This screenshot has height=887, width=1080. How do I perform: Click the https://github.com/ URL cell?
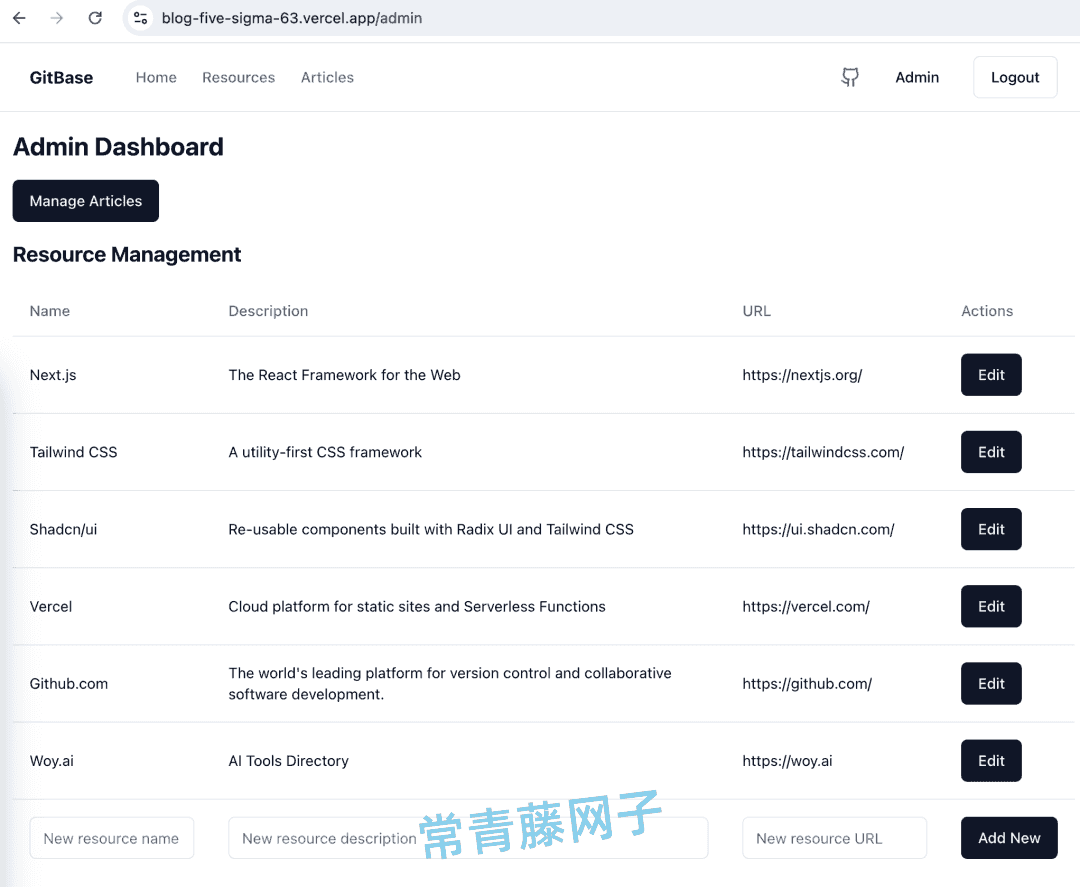[x=807, y=683]
